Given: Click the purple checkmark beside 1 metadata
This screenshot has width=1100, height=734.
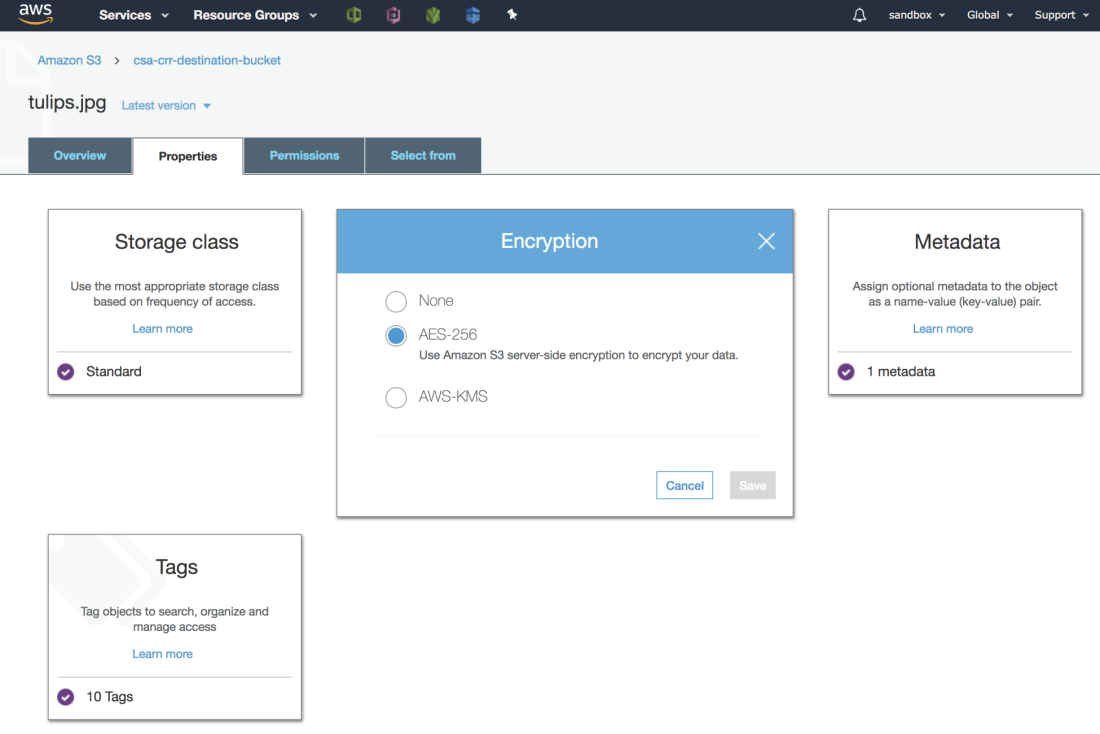Looking at the screenshot, I should click(x=846, y=371).
